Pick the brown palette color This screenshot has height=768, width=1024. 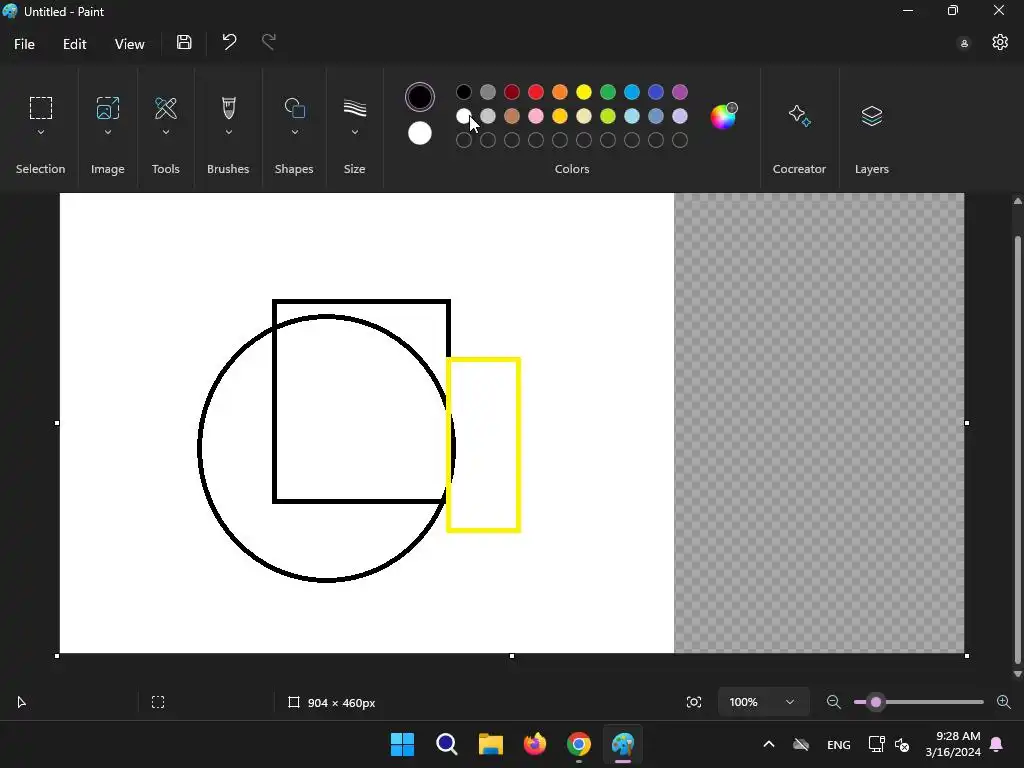pyautogui.click(x=512, y=116)
